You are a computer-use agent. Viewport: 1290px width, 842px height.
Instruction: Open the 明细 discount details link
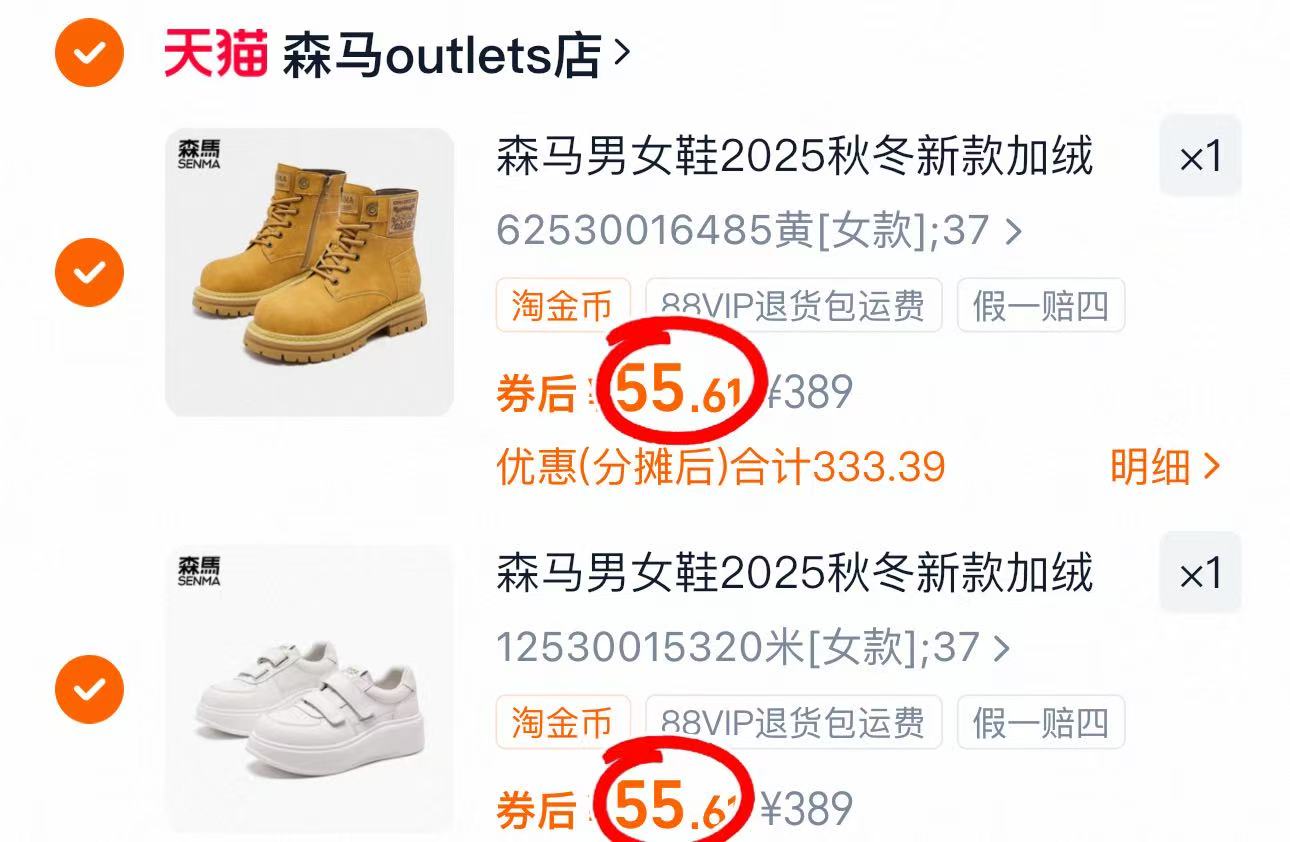pyautogui.click(x=1165, y=467)
